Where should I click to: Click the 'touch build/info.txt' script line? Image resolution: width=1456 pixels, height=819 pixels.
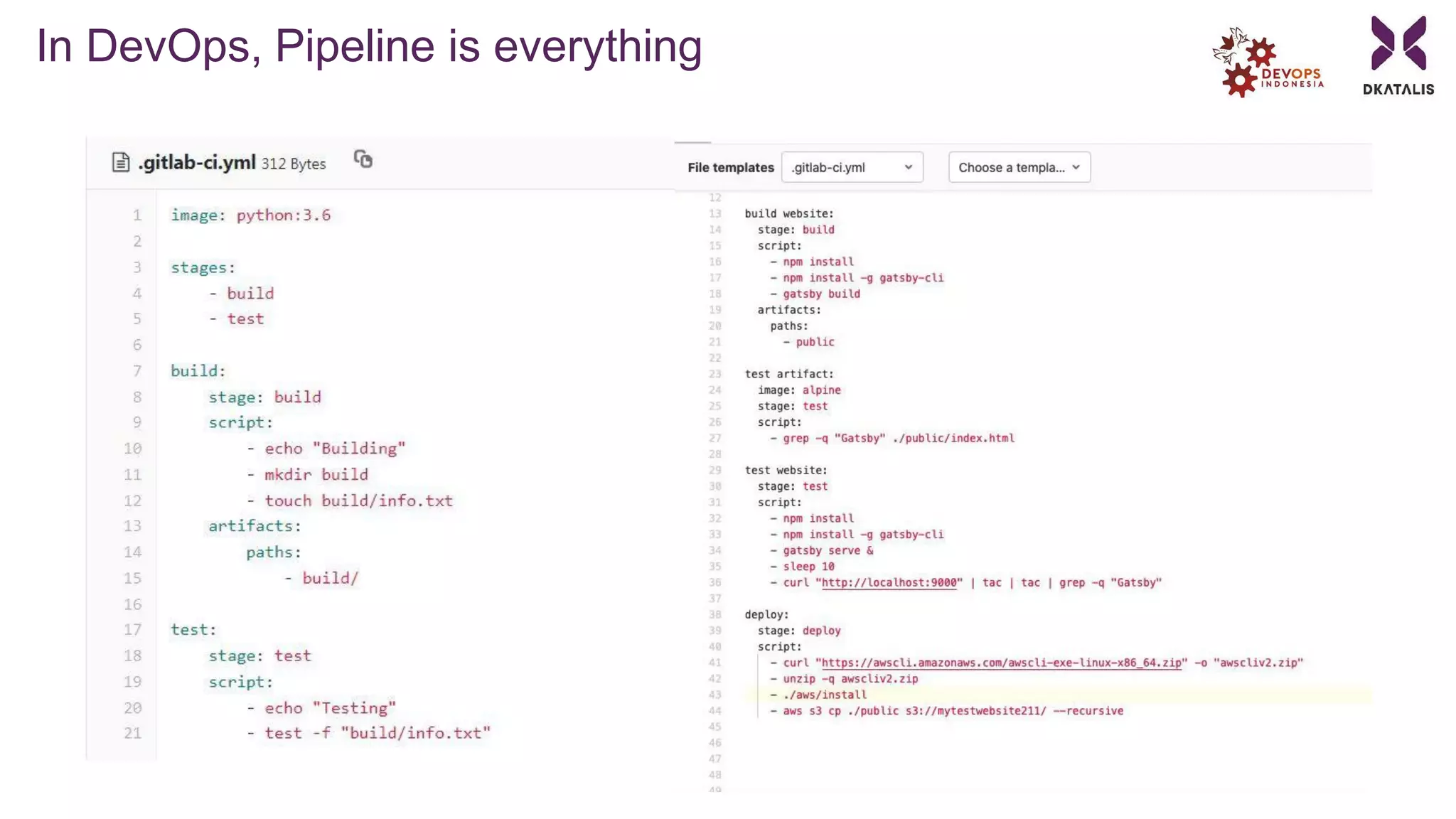tap(358, 501)
